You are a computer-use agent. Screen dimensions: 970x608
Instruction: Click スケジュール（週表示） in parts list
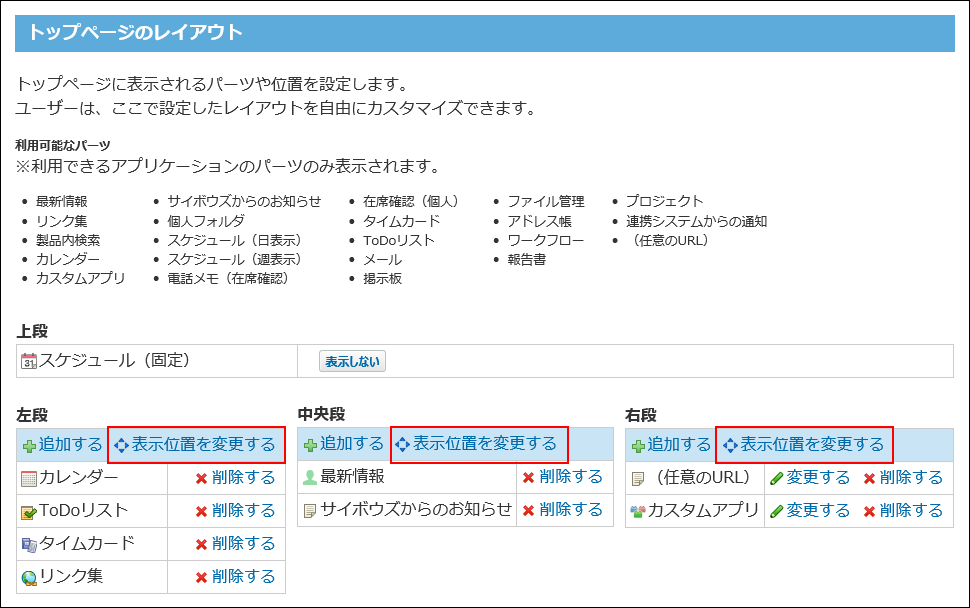234,259
